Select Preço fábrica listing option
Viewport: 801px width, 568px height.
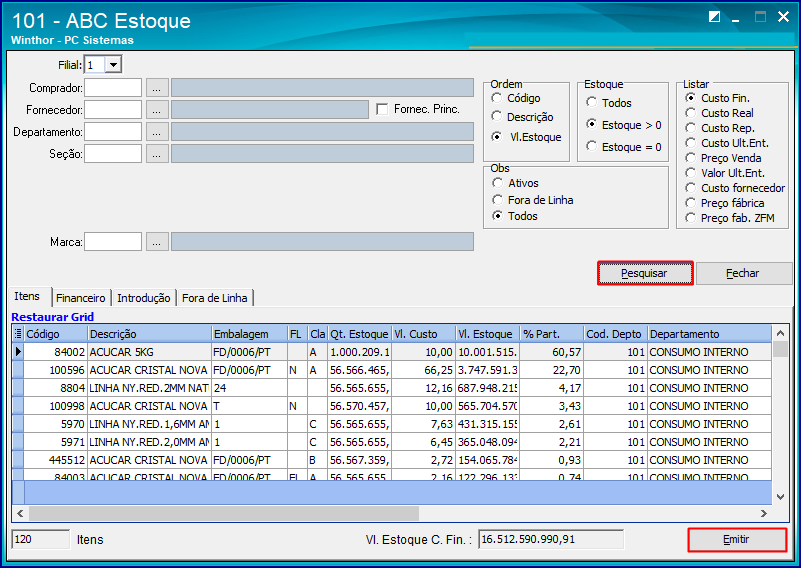[691, 203]
